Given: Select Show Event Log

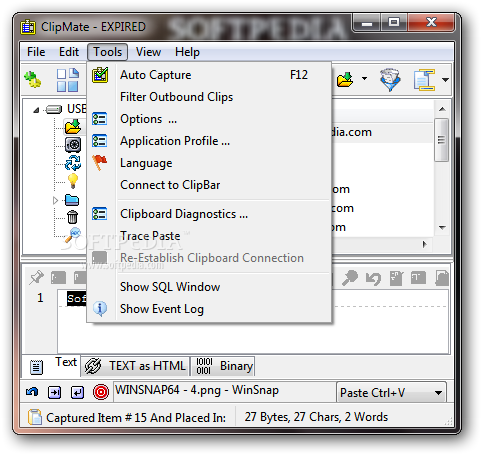Looking at the screenshot, I should pos(210,309).
